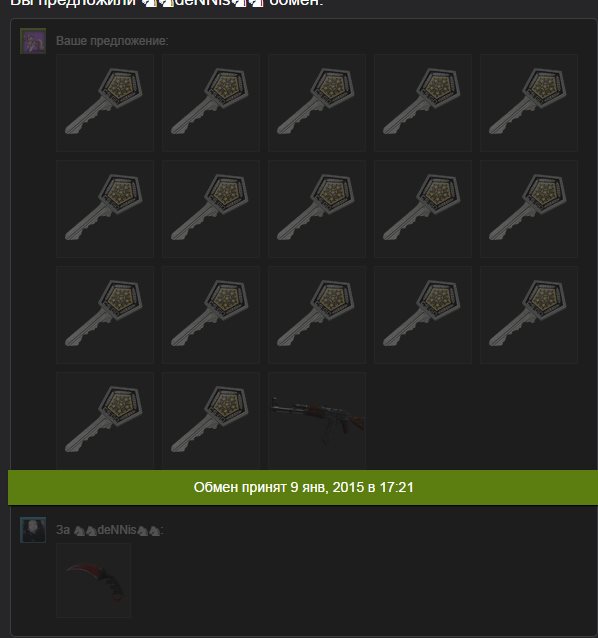Click the first key in the top row

click(x=105, y=103)
